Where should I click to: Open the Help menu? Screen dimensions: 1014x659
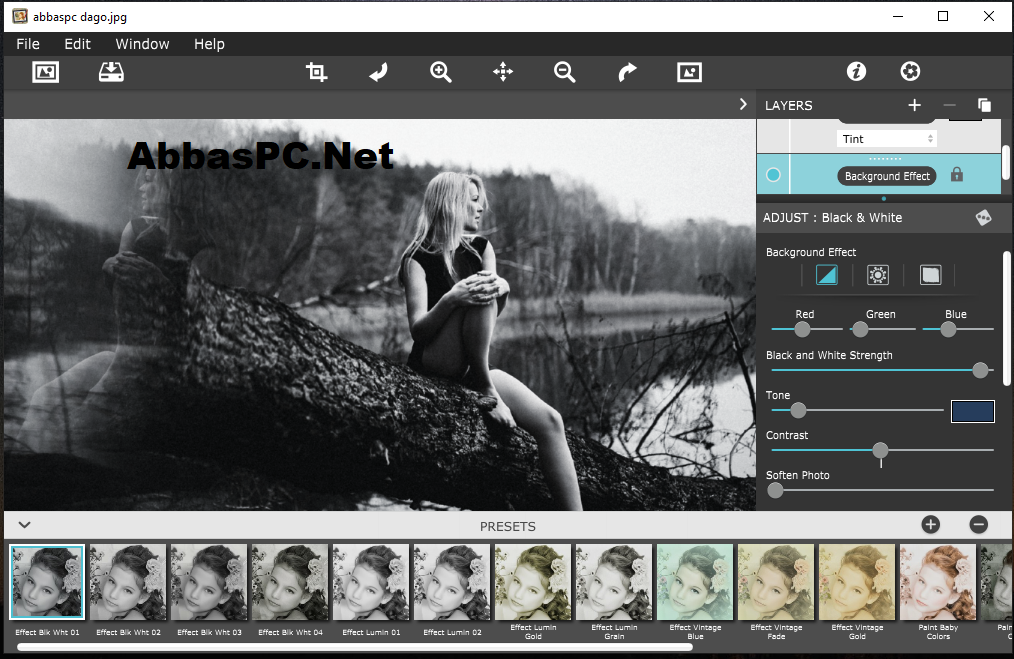tap(210, 44)
